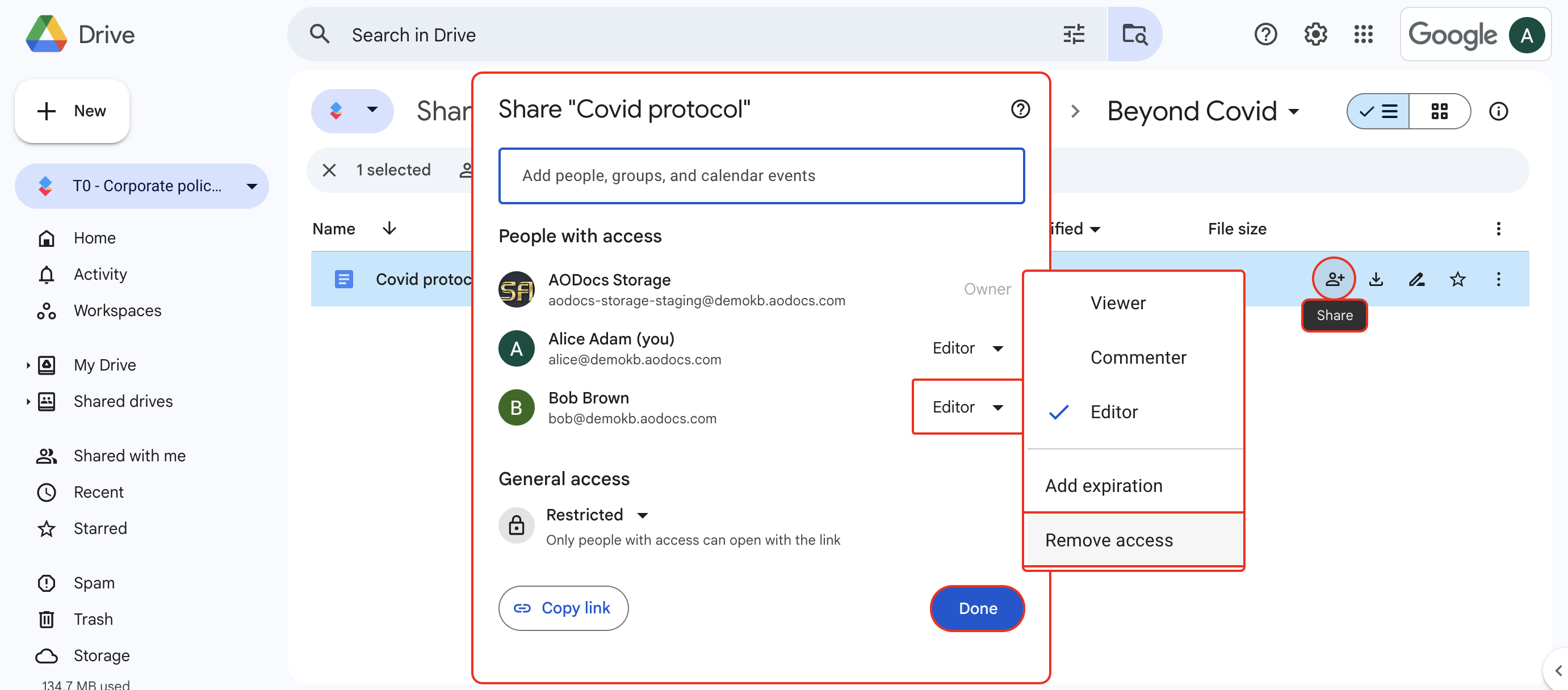Open Bob Brown's Editor dropdown
Viewport: 1568px width, 690px height.
tap(967, 406)
